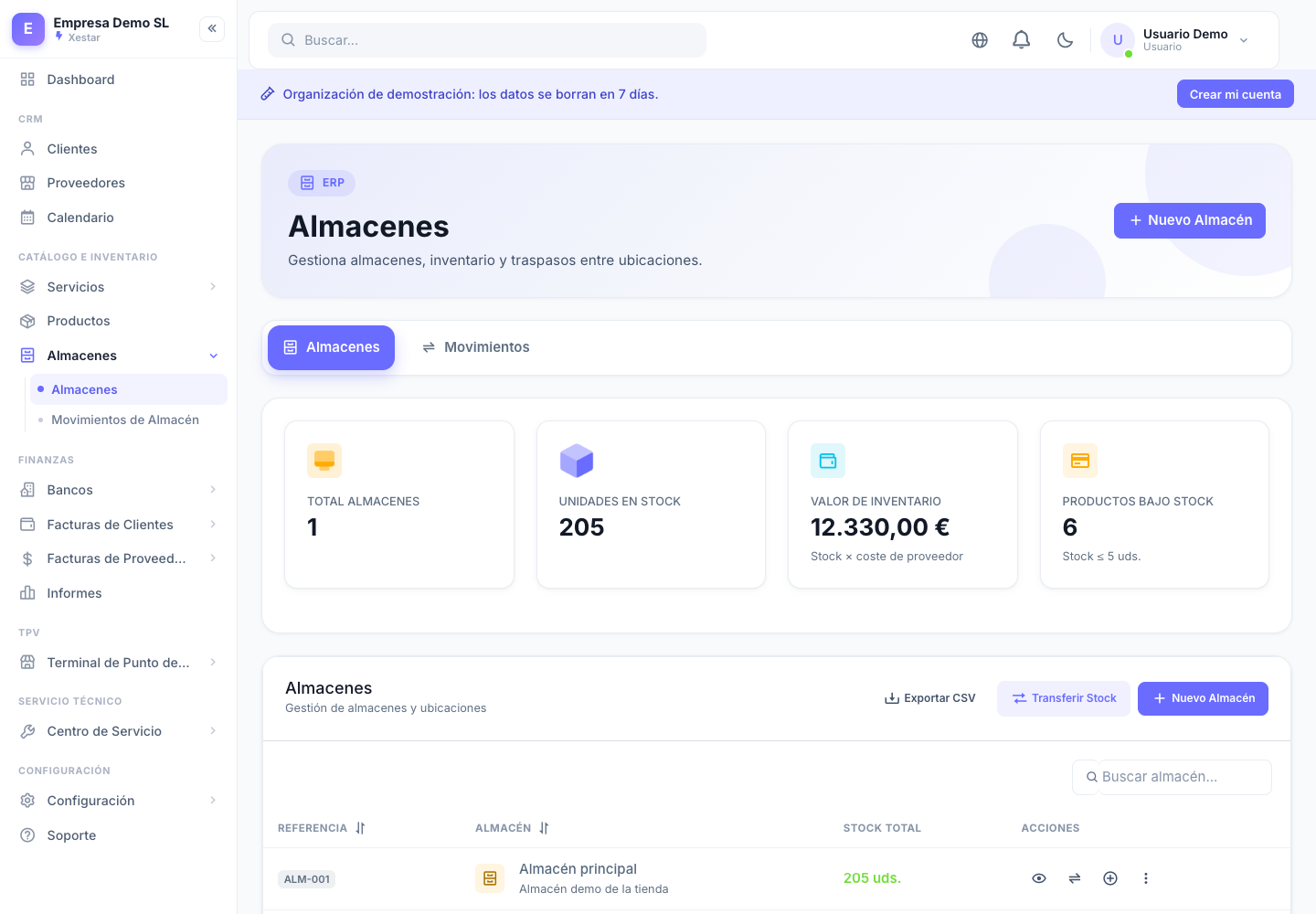
Task: Expand the Bancos submenu chevron
Action: click(213, 490)
